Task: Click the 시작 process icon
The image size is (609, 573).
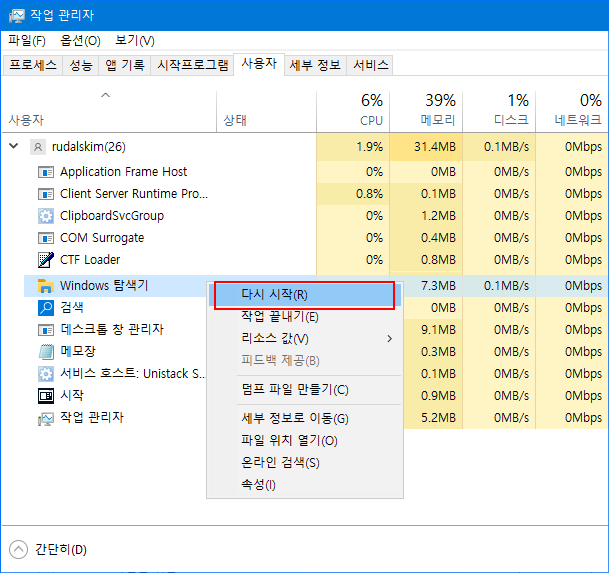Action: coord(46,396)
